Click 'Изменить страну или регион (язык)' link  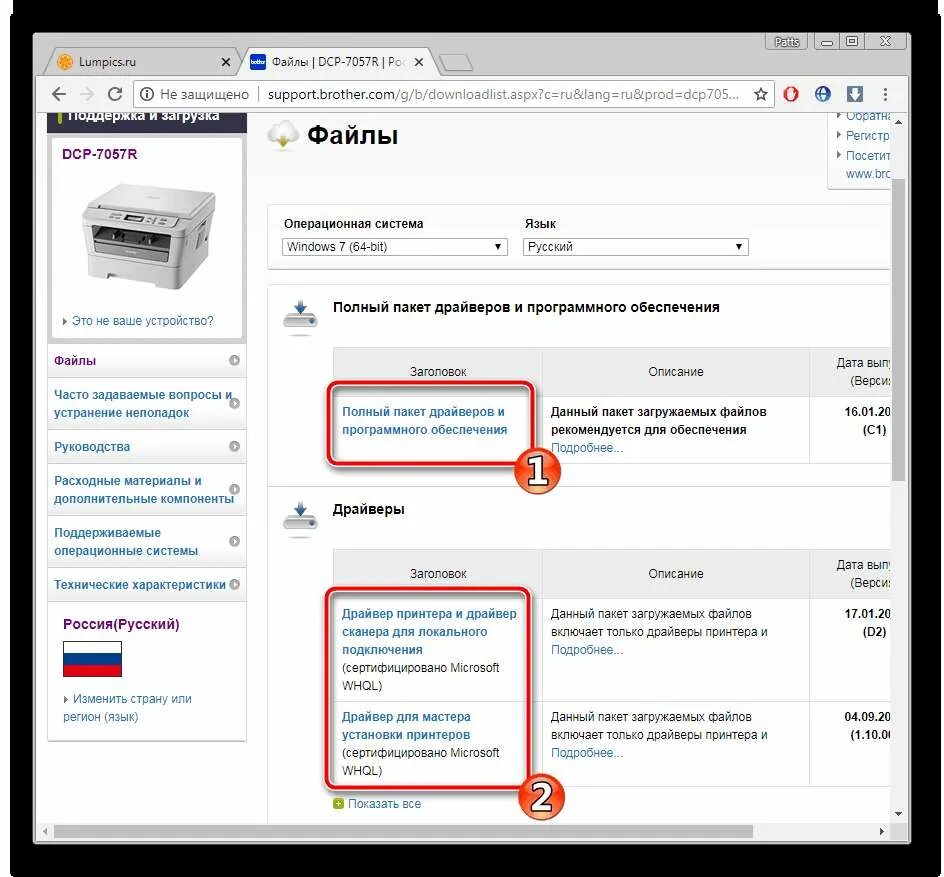coord(128,708)
